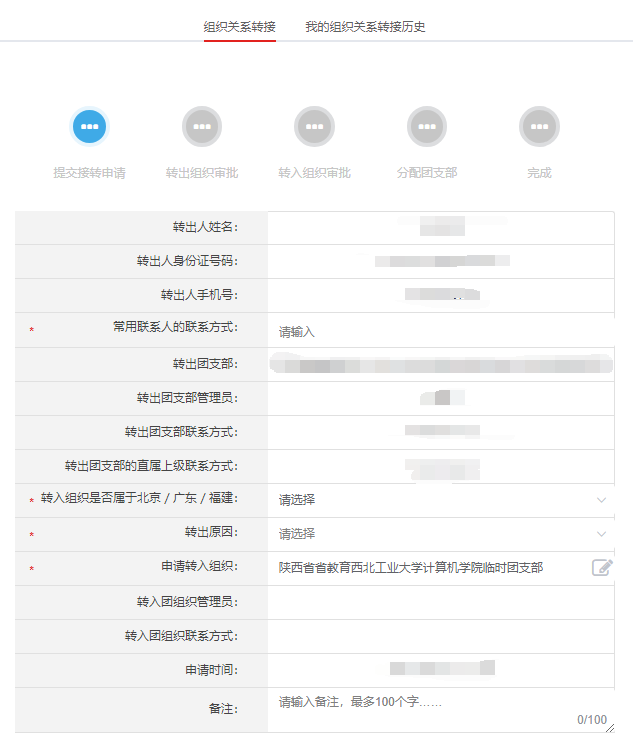The height and width of the screenshot is (744, 633).
Task: Click the 完成 step circle icon
Action: pyautogui.click(x=539, y=127)
